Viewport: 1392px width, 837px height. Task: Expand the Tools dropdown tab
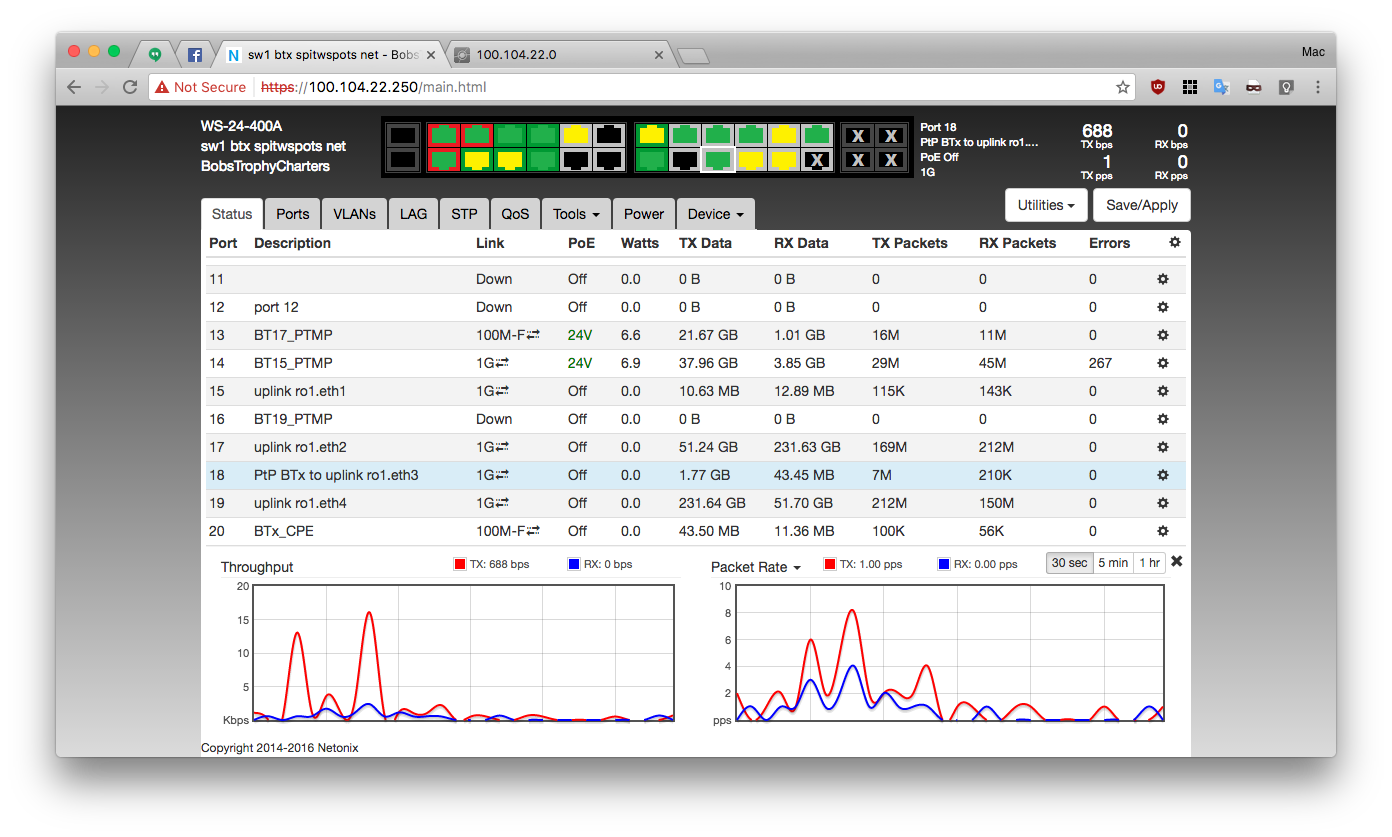click(576, 214)
